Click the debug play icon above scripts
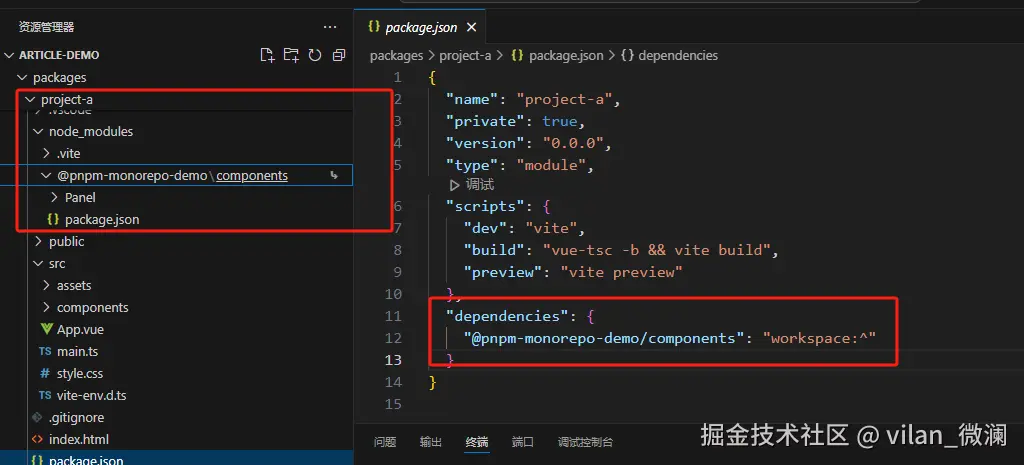This screenshot has height=465, width=1024. pyautogui.click(x=455, y=185)
